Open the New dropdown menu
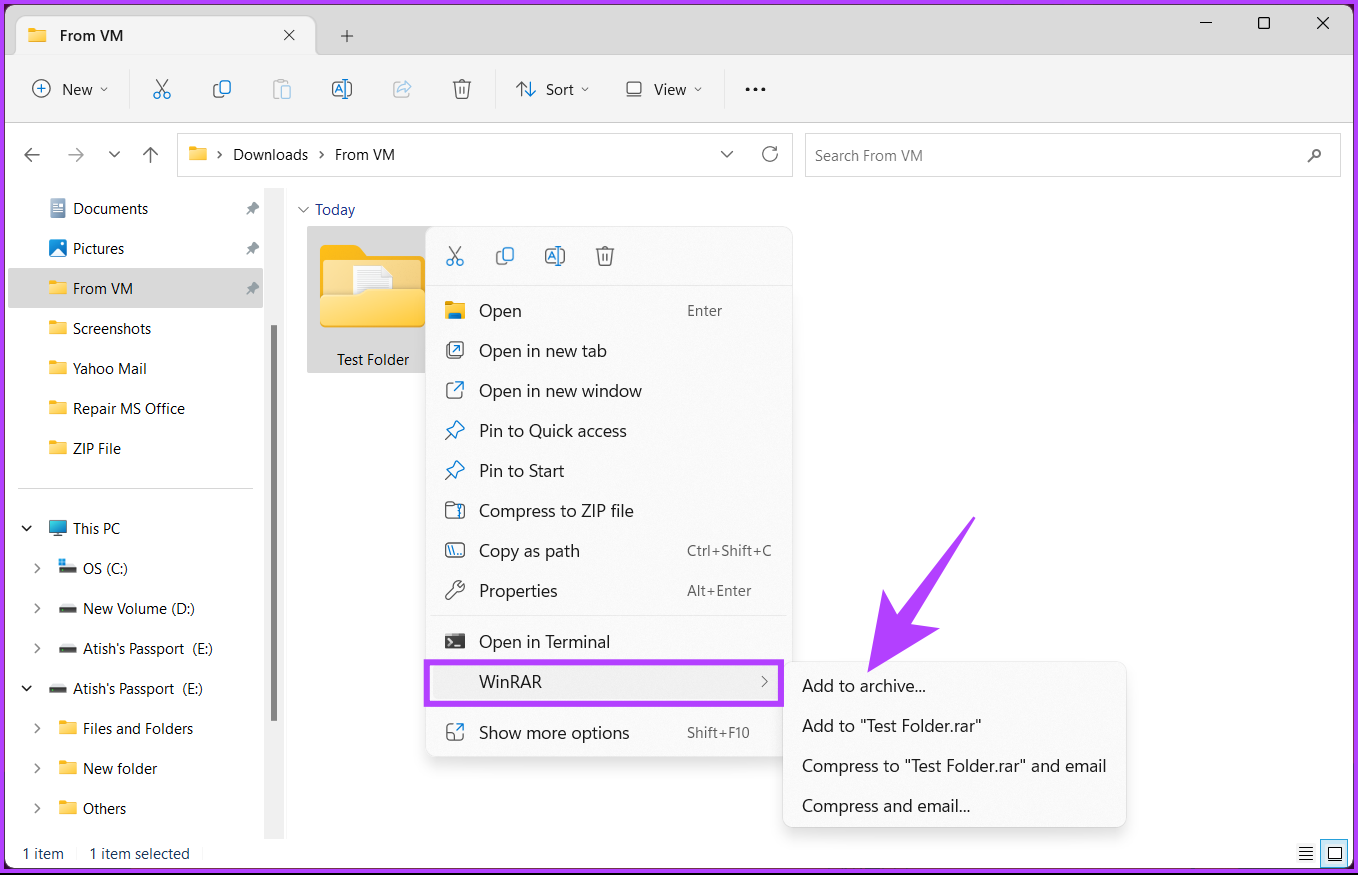This screenshot has height=875, width=1358. click(x=70, y=89)
